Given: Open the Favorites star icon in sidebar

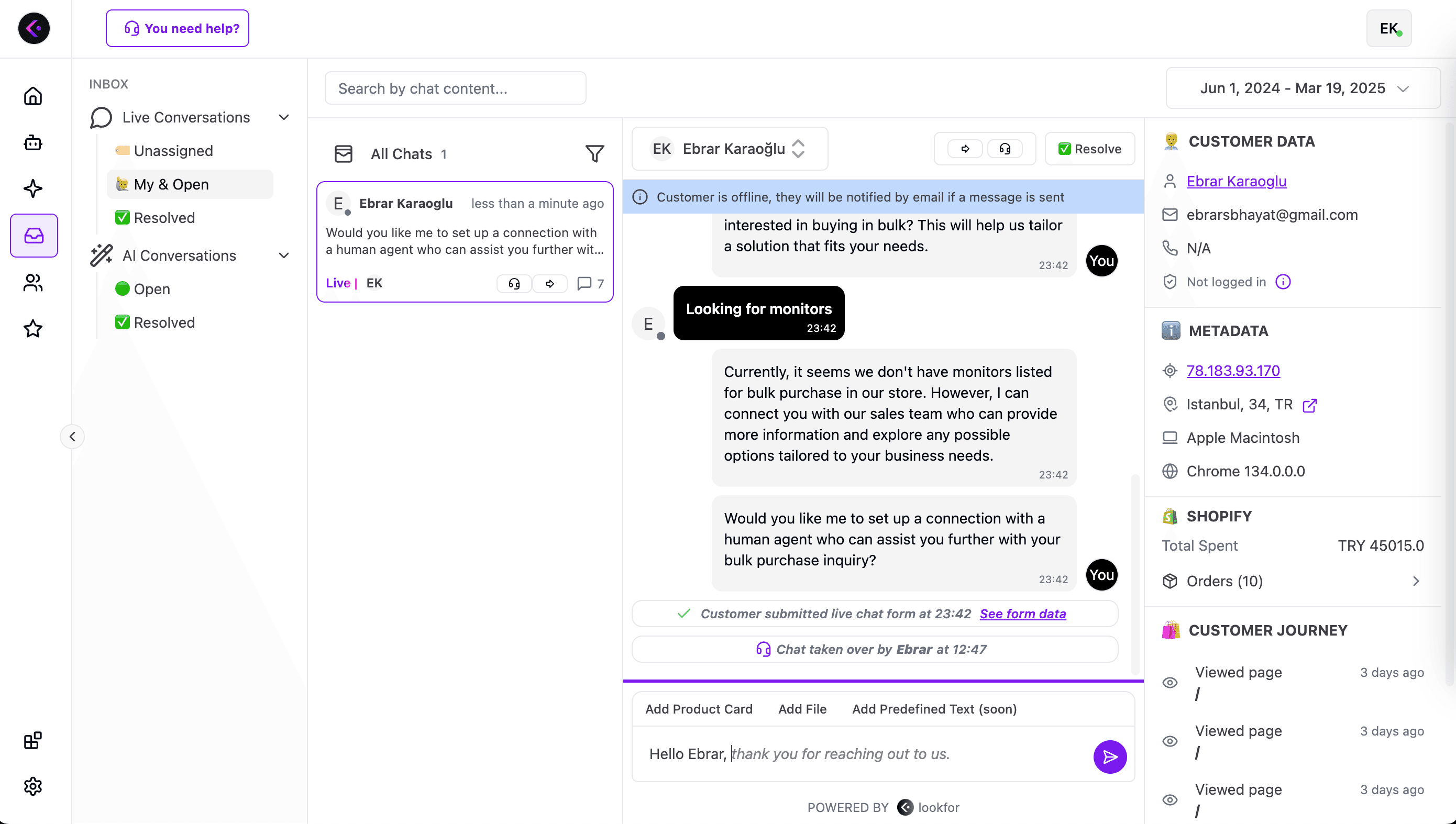Looking at the screenshot, I should [34, 329].
